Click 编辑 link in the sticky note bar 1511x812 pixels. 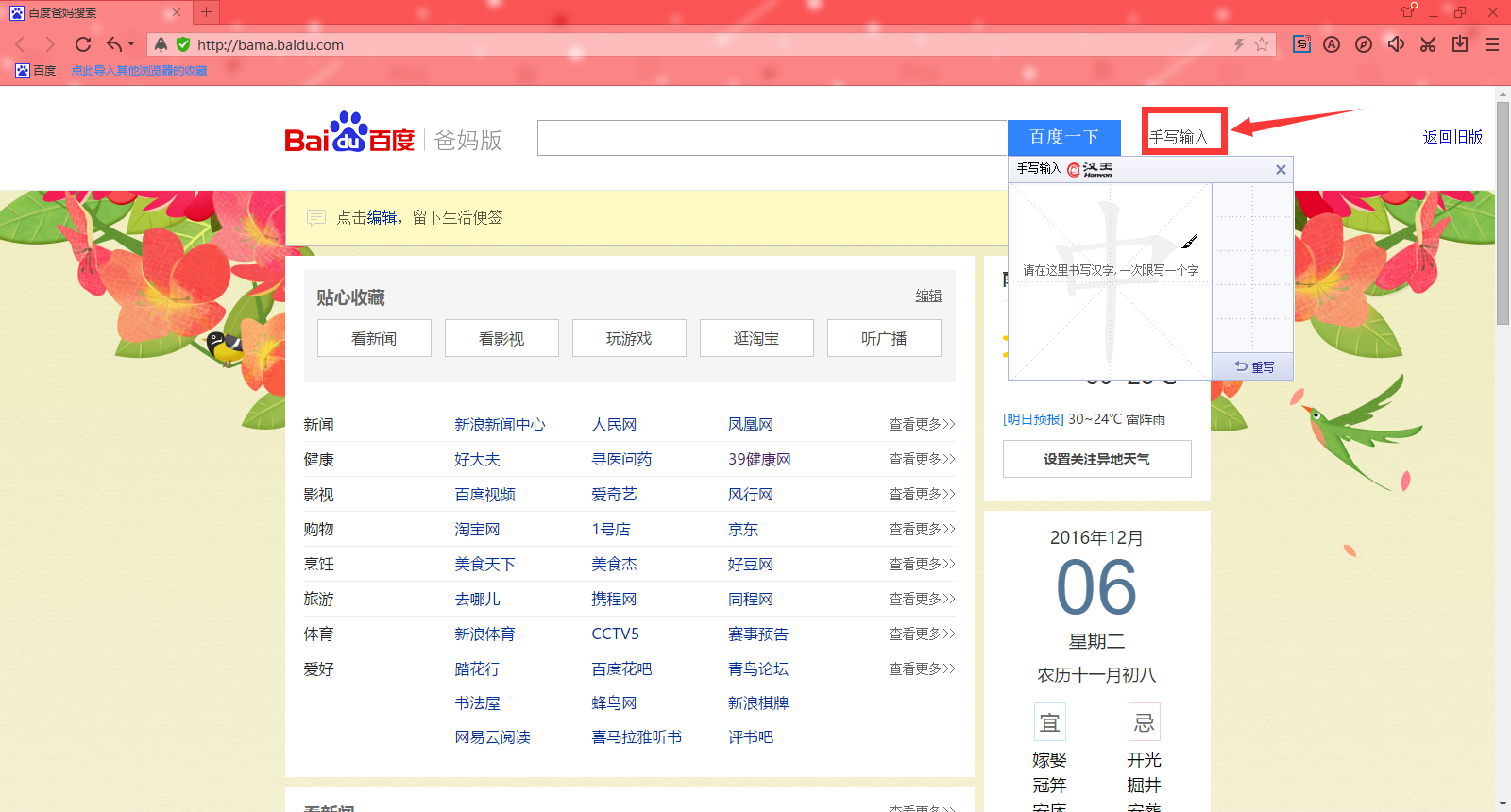pyautogui.click(x=382, y=218)
